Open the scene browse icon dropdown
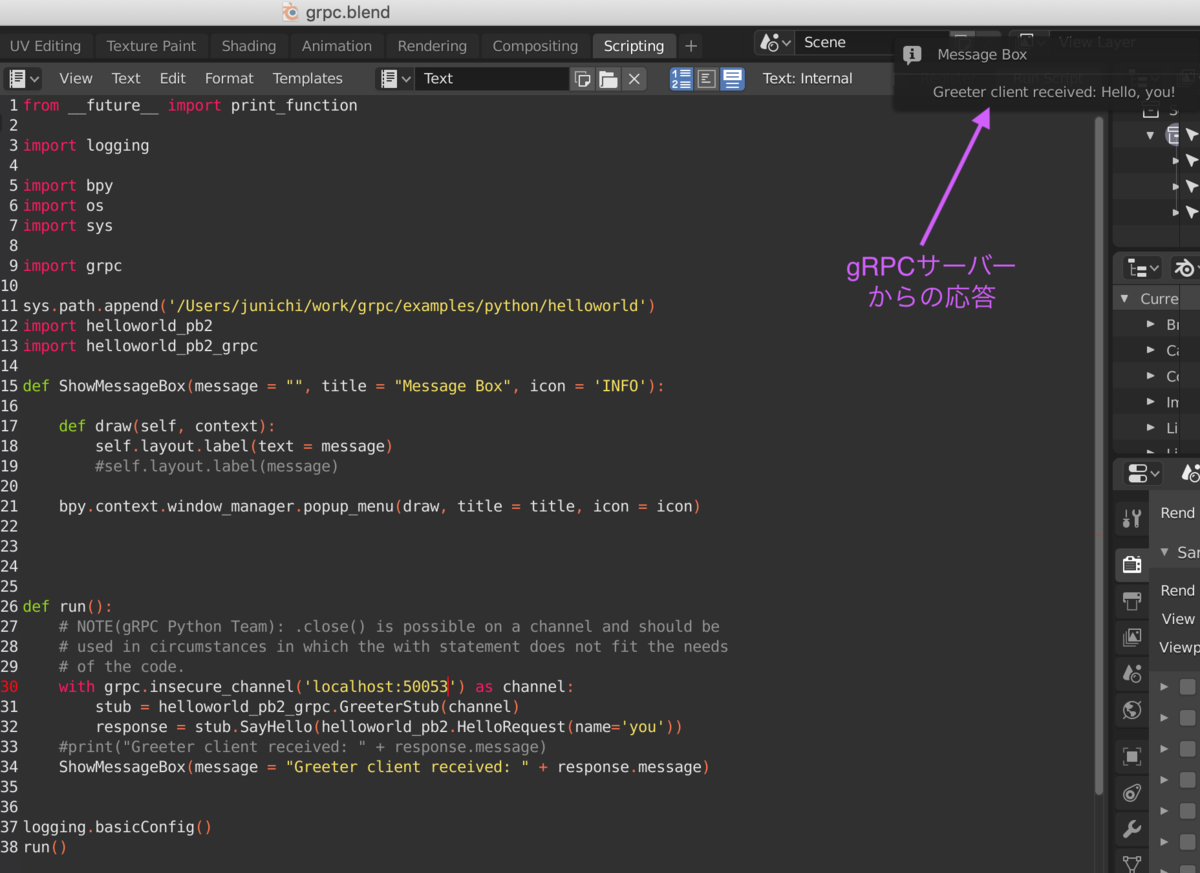This screenshot has height=873, width=1200. click(775, 42)
